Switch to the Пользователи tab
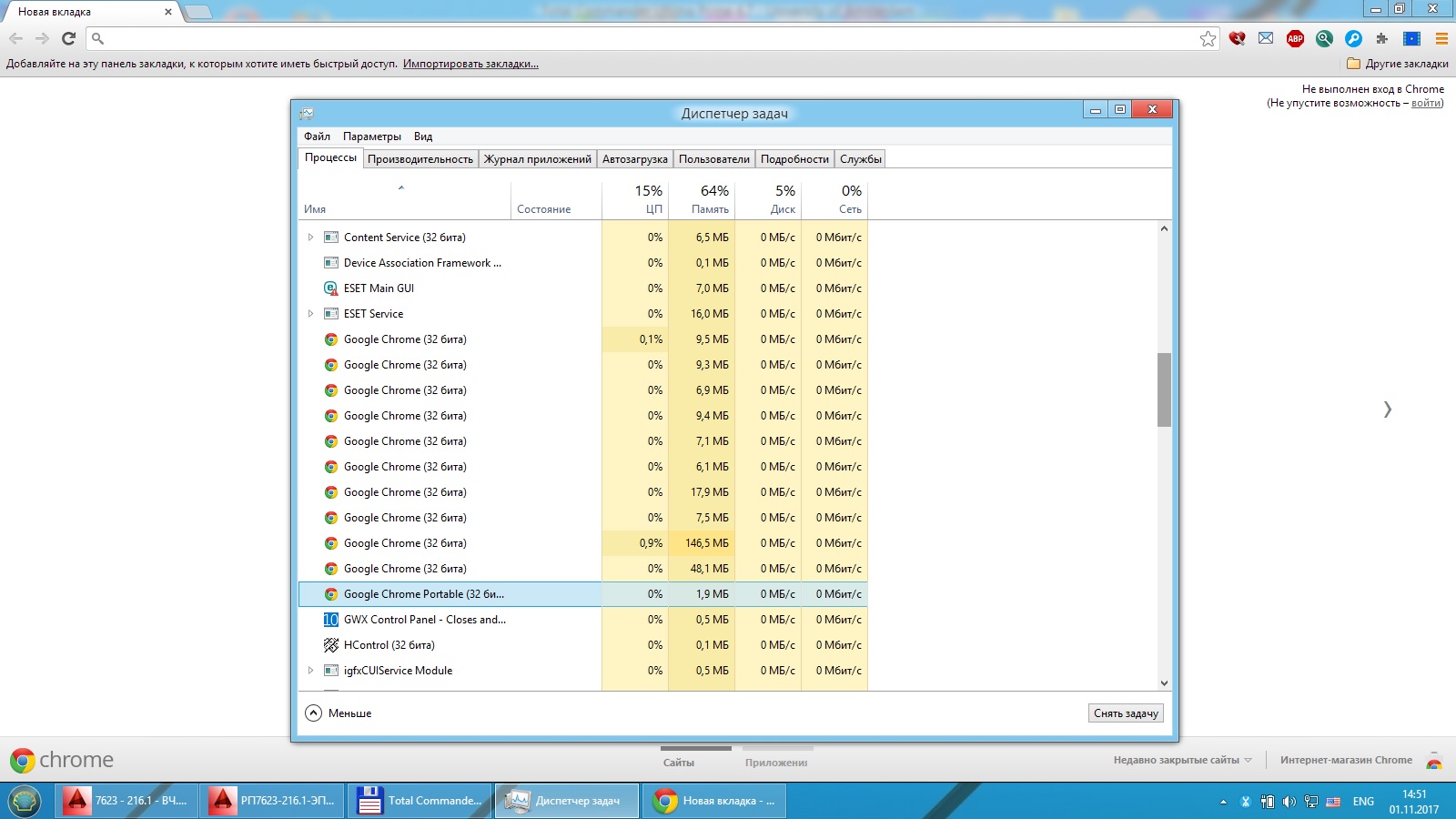This screenshot has height=819, width=1456. tap(714, 159)
